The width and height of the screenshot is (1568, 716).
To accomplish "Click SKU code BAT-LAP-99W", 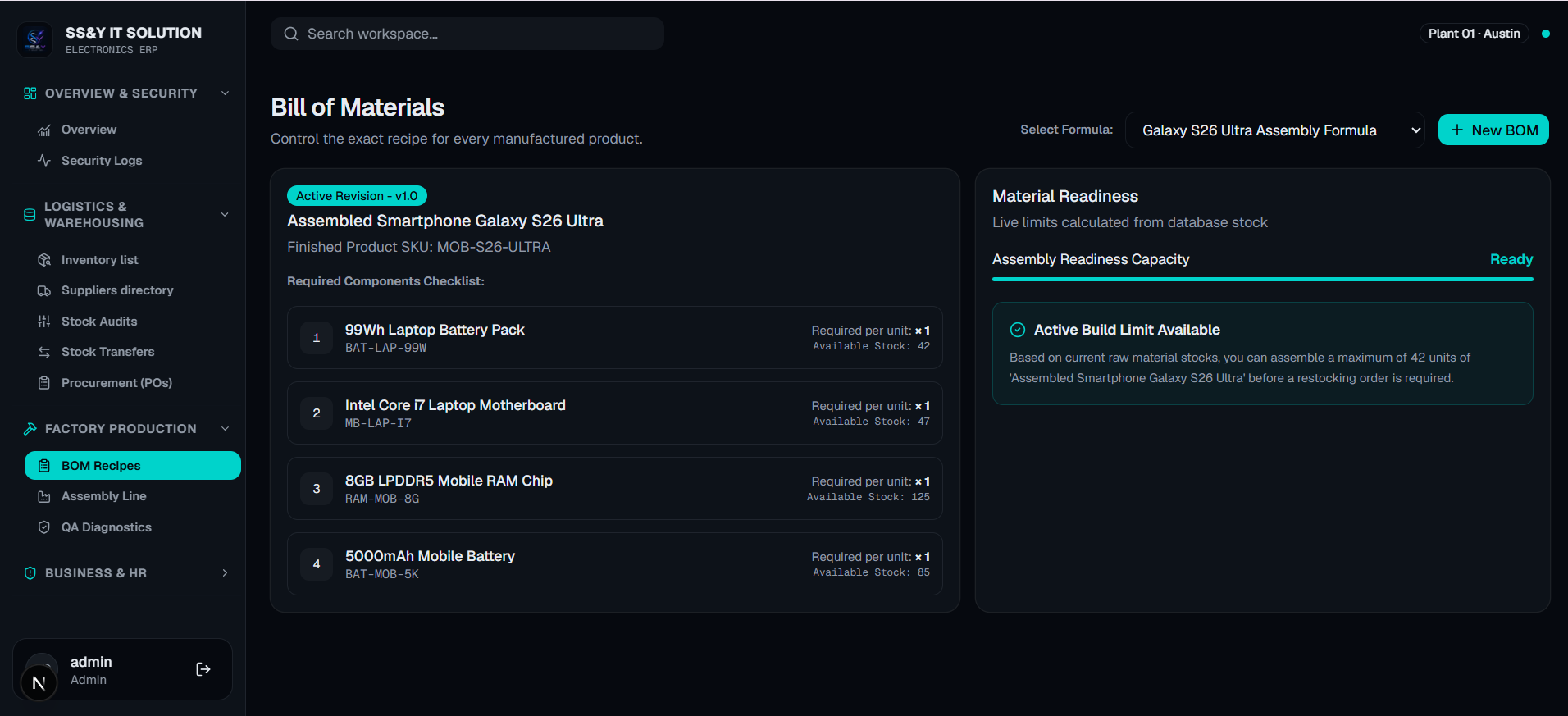I will click(x=385, y=348).
